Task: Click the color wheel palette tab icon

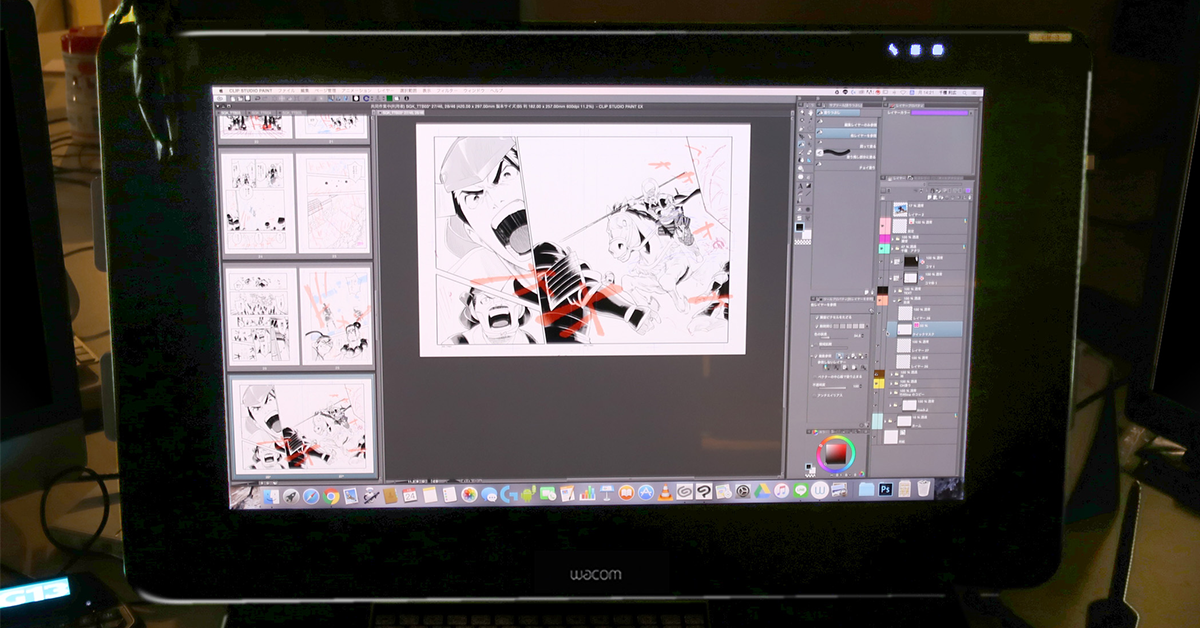Action: (x=815, y=432)
